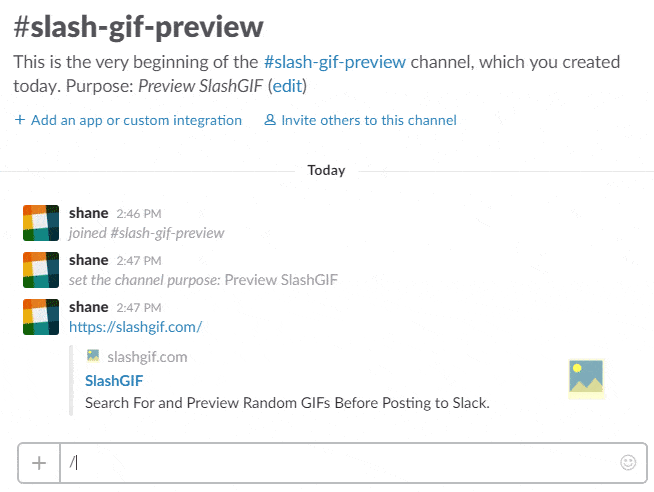Click the person icon beside Invite others
Viewport: 654px width, 492px height.
coord(270,120)
